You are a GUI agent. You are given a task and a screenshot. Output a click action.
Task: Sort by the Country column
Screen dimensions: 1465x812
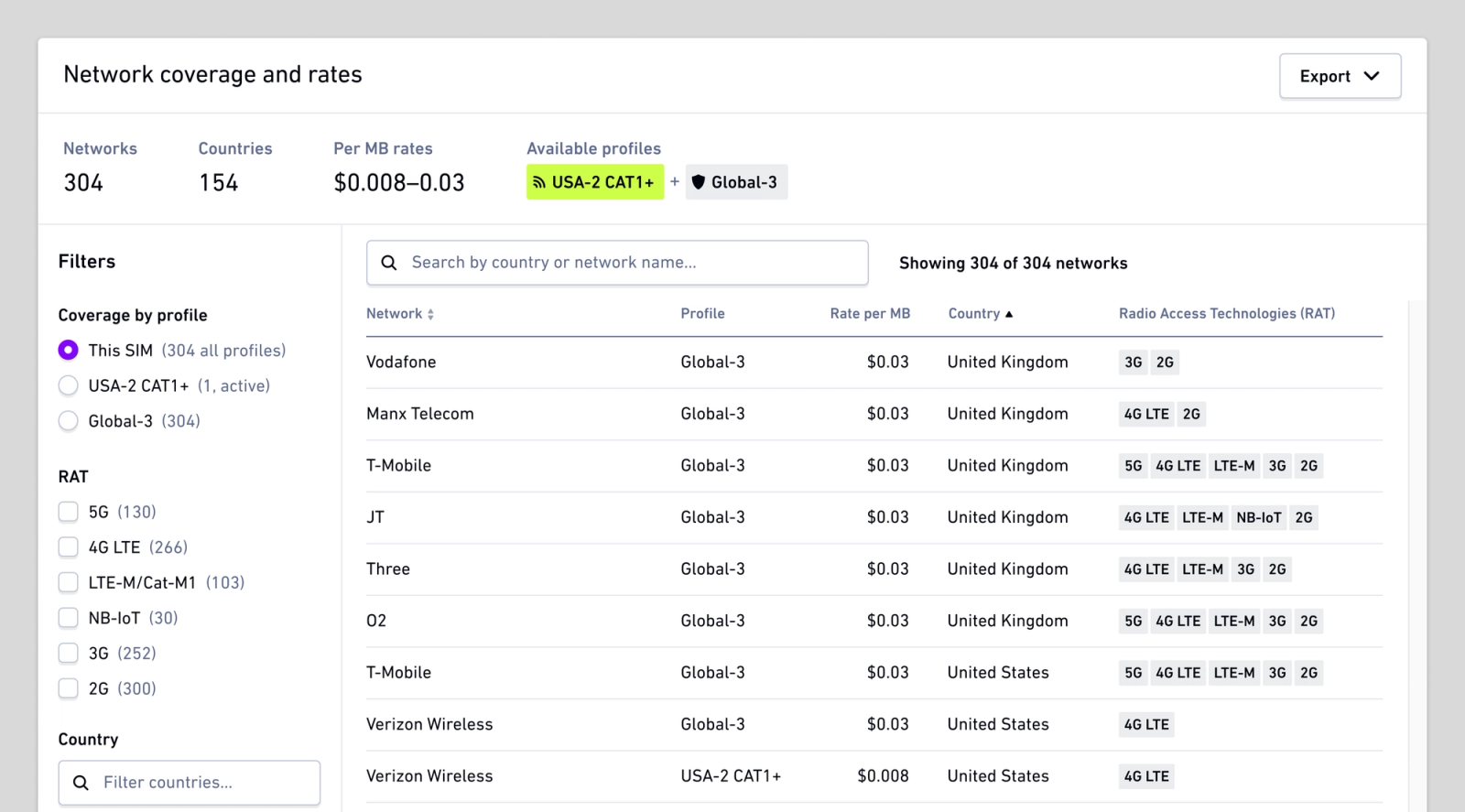981,313
